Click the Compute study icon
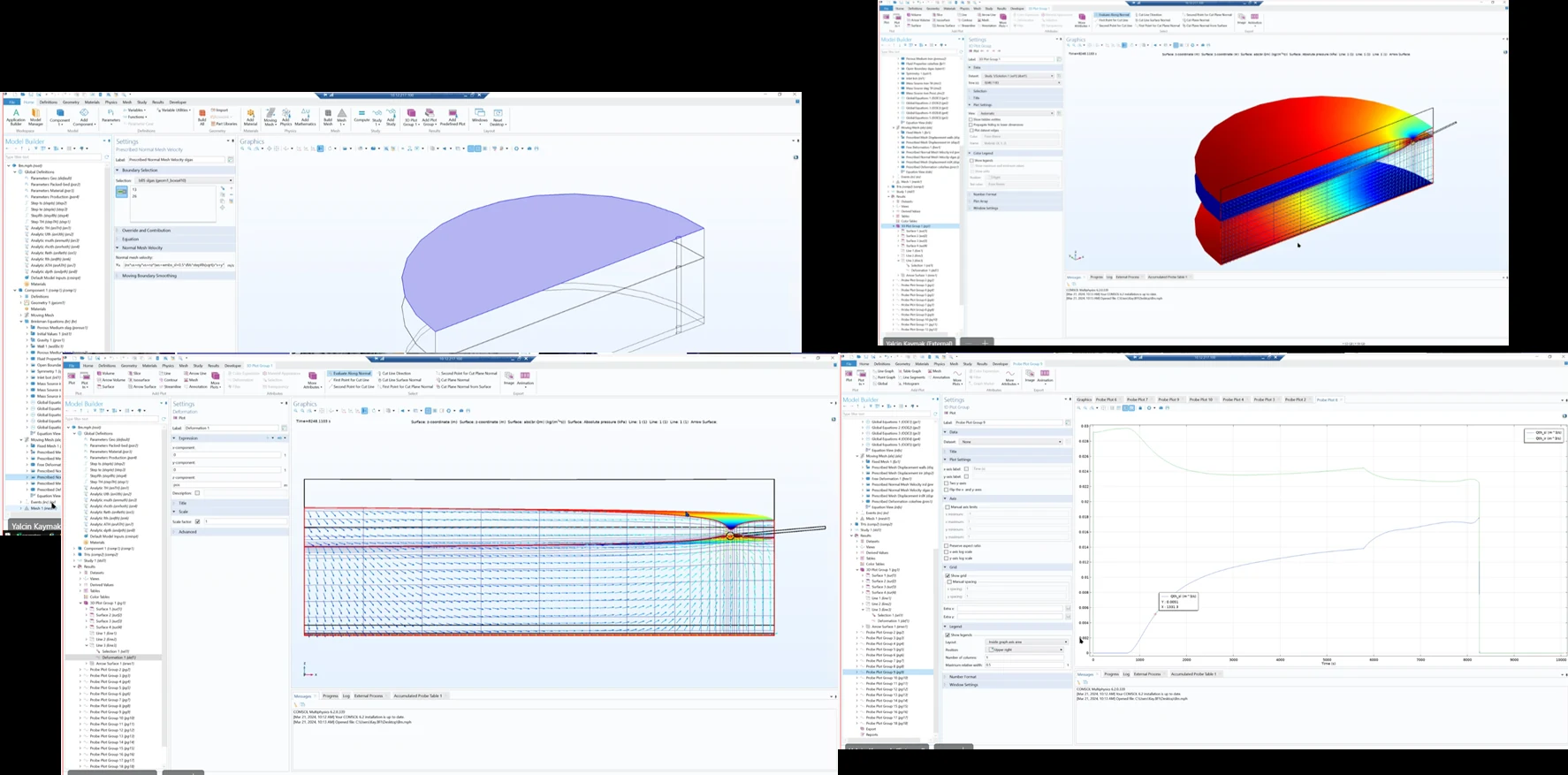Viewport: 1568px width, 775px height. (362, 116)
